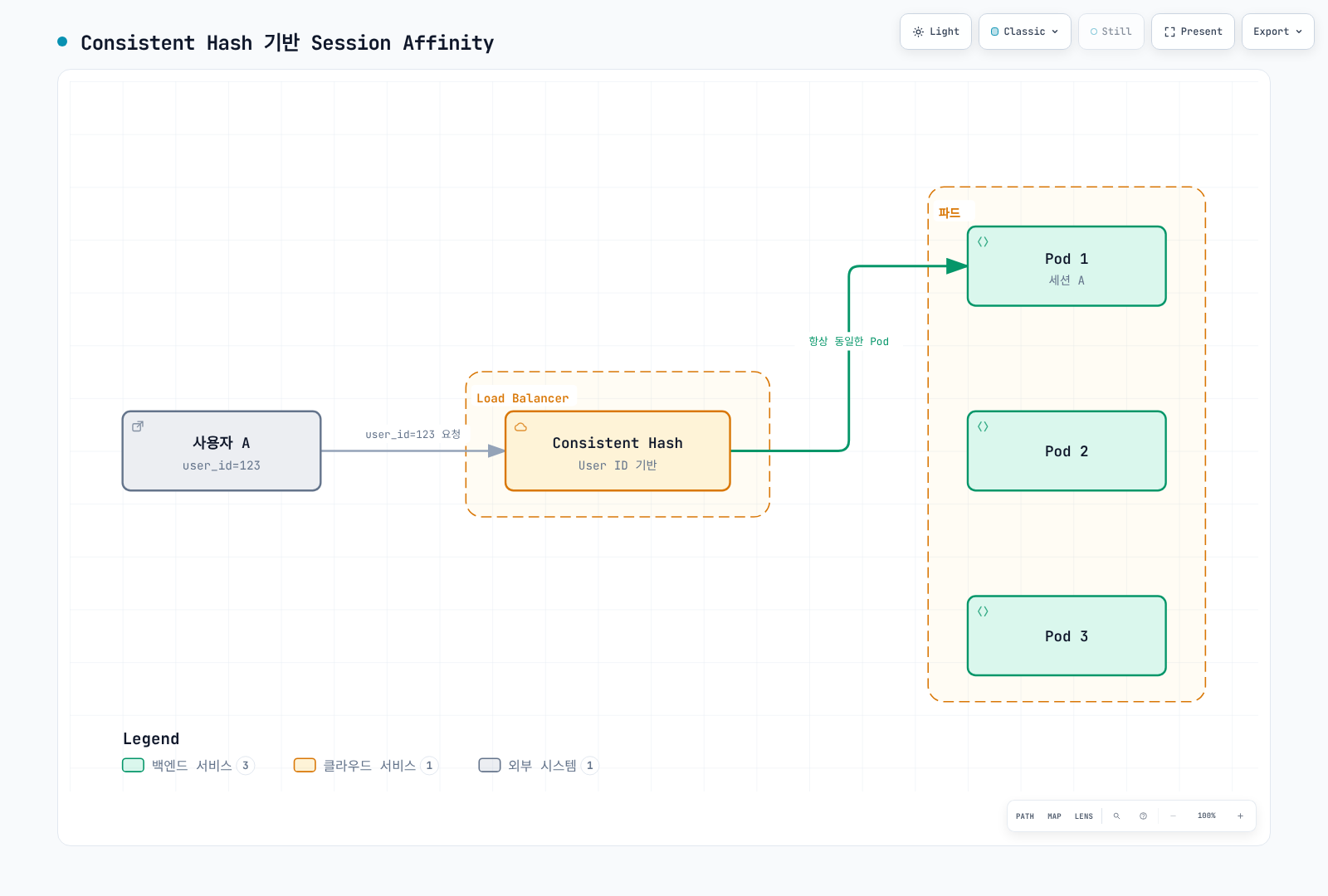Screen dimensions: 1328x896
Task: Click the 외부 시스템 legend label
Action: [x=542, y=766]
